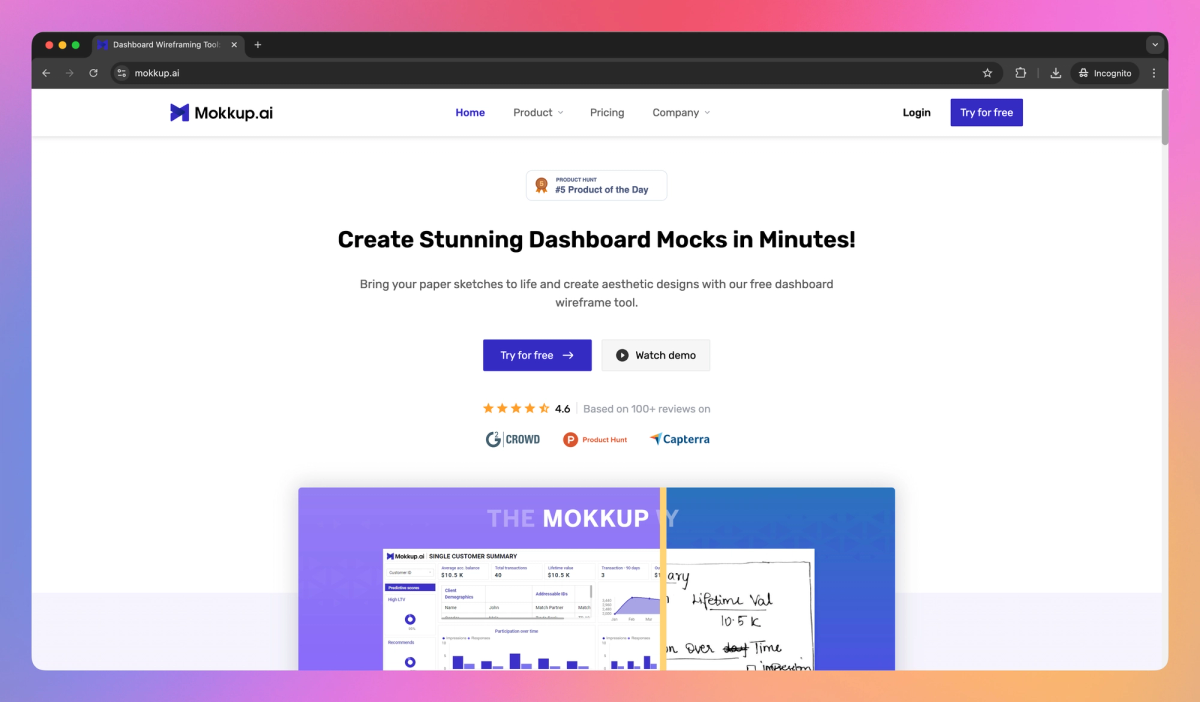1200x702 pixels.
Task: Click the Login link
Action: coord(916,113)
